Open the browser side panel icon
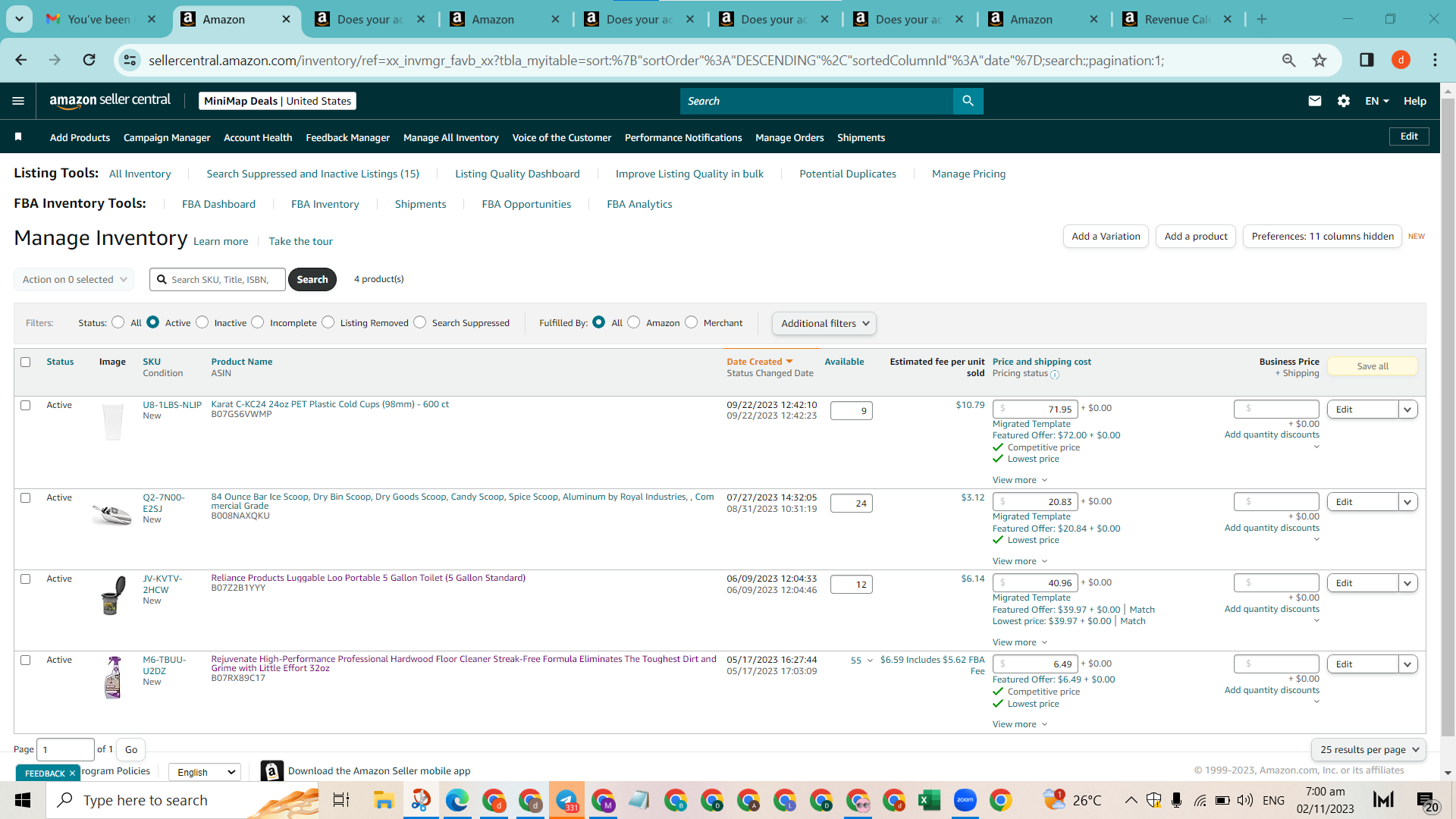This screenshot has width=1456, height=819. pos(1367,60)
